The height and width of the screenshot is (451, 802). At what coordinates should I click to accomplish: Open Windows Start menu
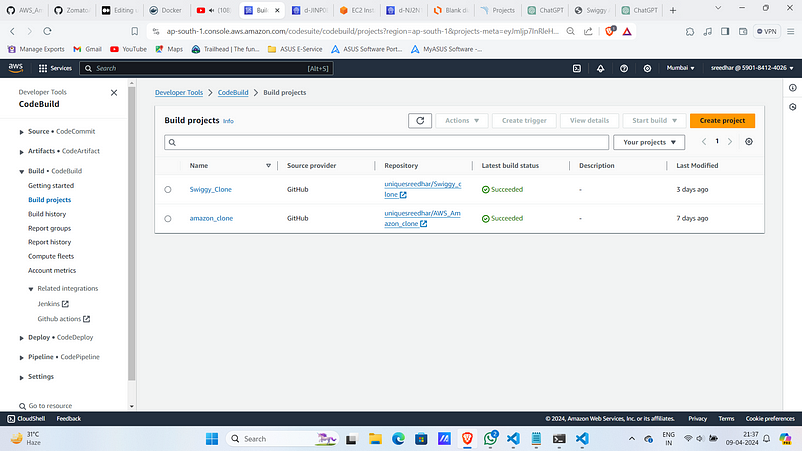[212, 439]
